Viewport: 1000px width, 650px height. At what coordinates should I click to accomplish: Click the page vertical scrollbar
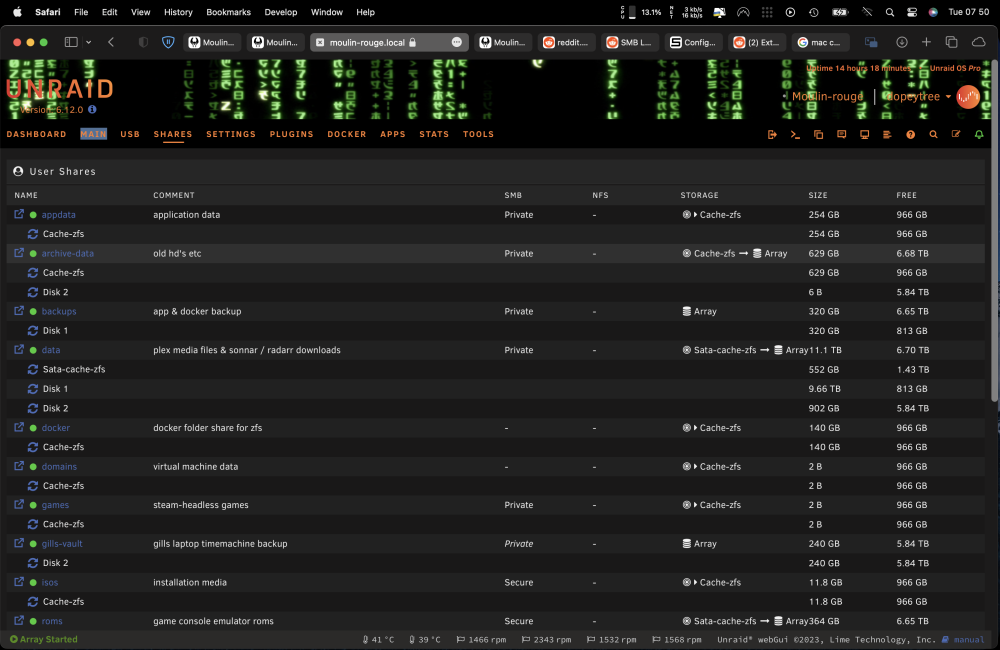point(994,230)
